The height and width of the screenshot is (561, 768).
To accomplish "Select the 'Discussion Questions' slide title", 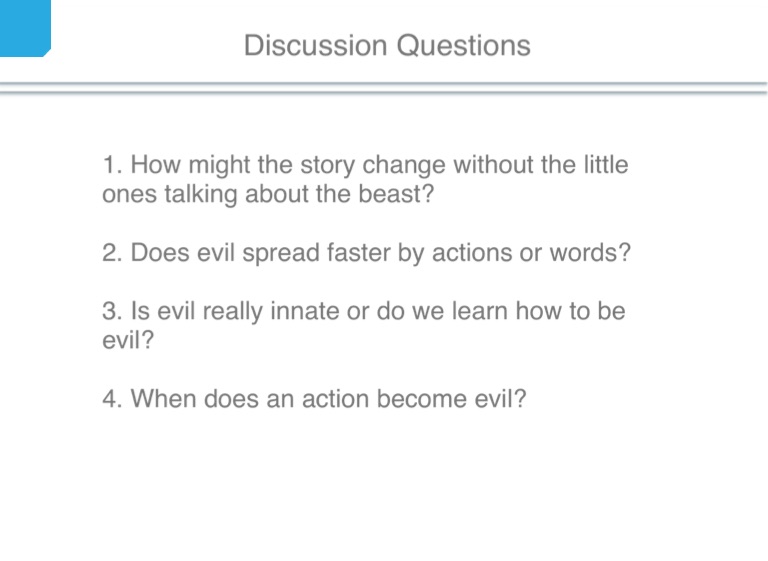I will point(386,46).
